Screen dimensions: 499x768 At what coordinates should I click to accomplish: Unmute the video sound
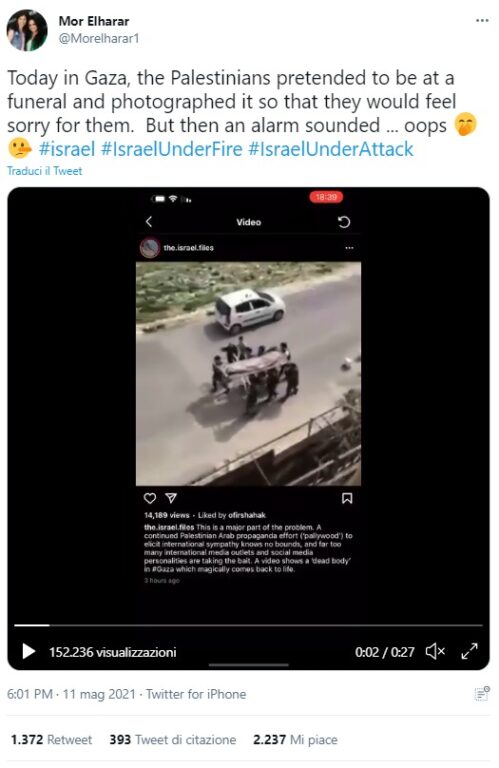pos(435,651)
